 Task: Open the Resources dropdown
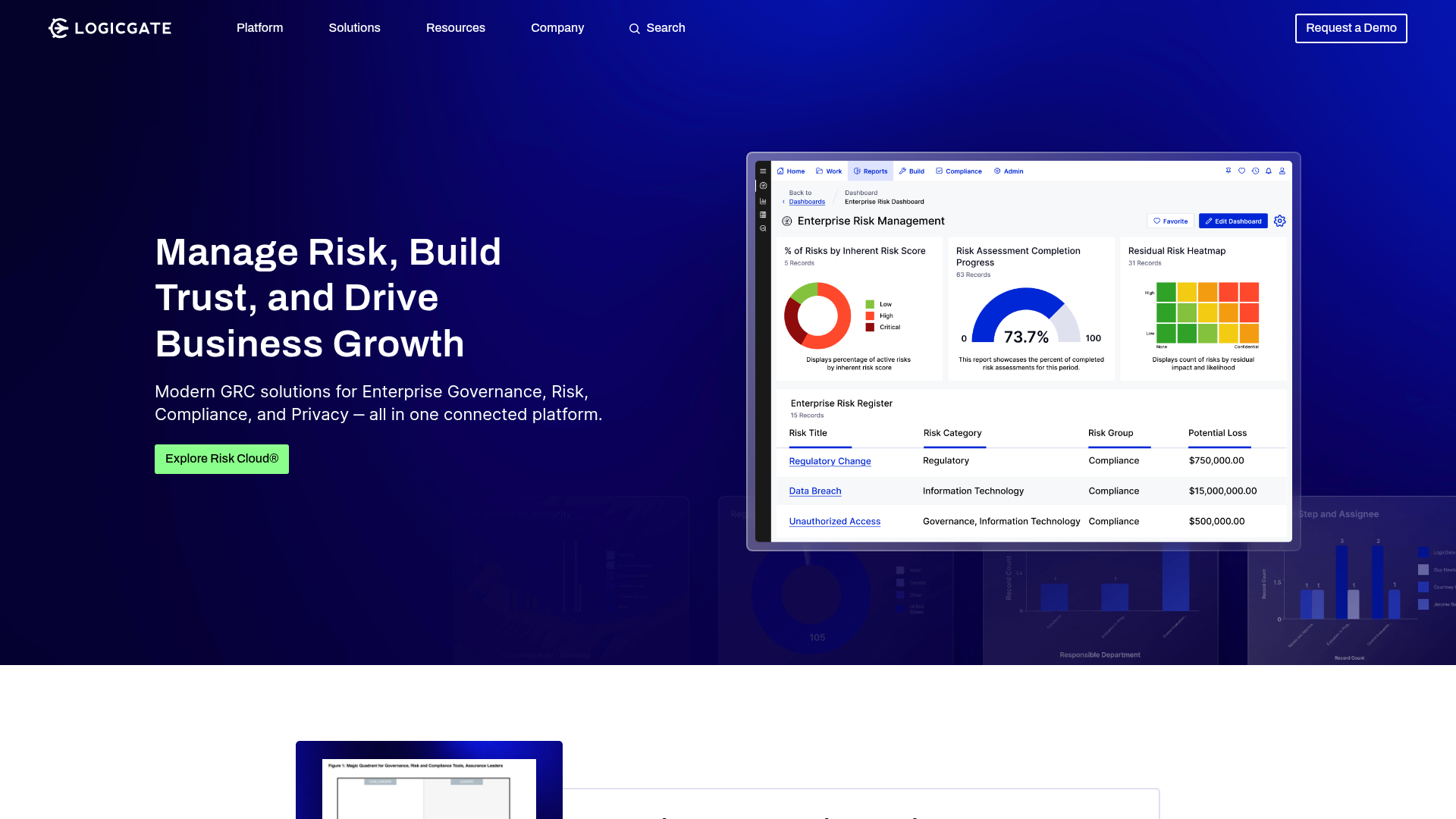[456, 28]
